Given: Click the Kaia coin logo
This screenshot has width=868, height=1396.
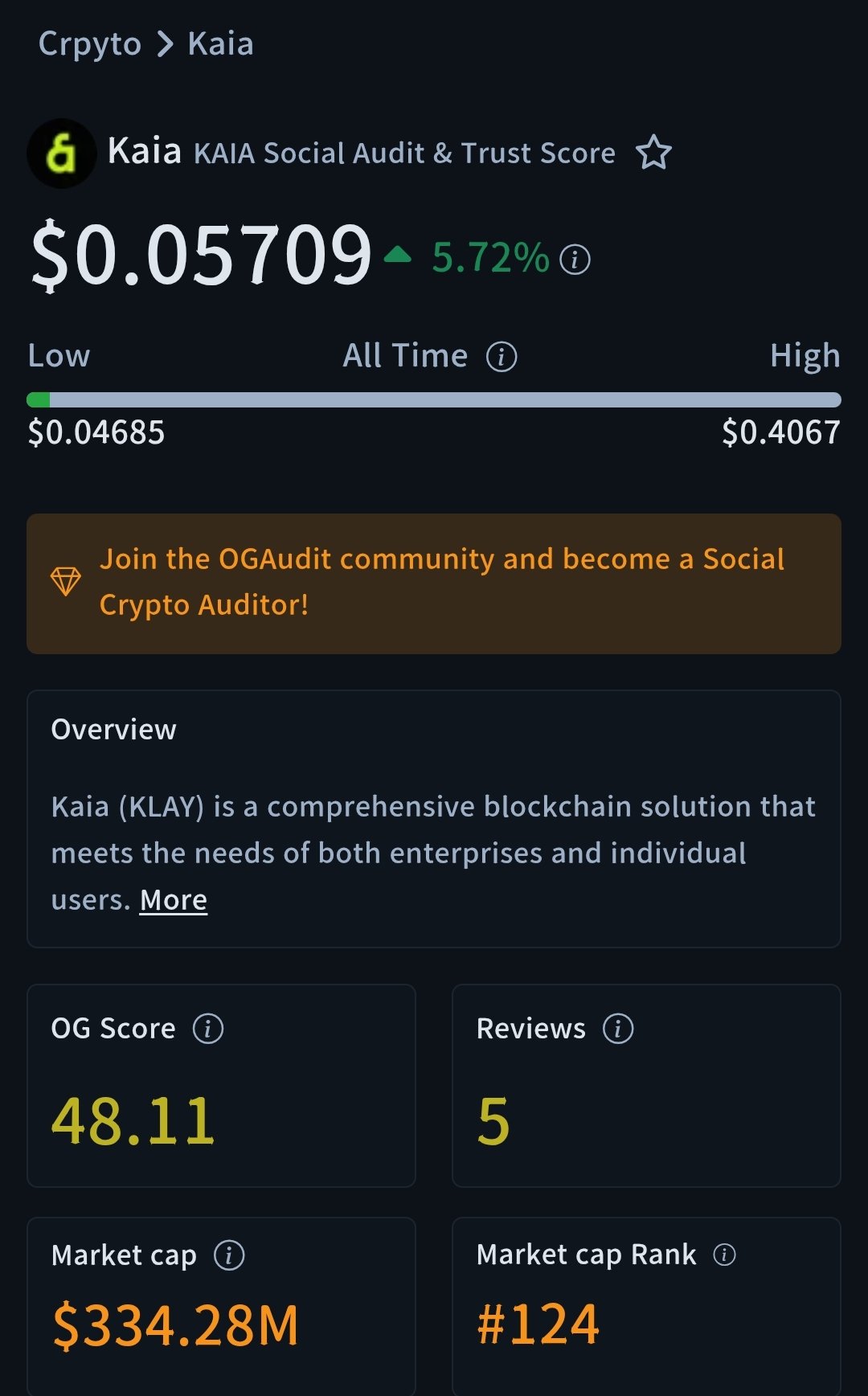Looking at the screenshot, I should tap(61, 153).
